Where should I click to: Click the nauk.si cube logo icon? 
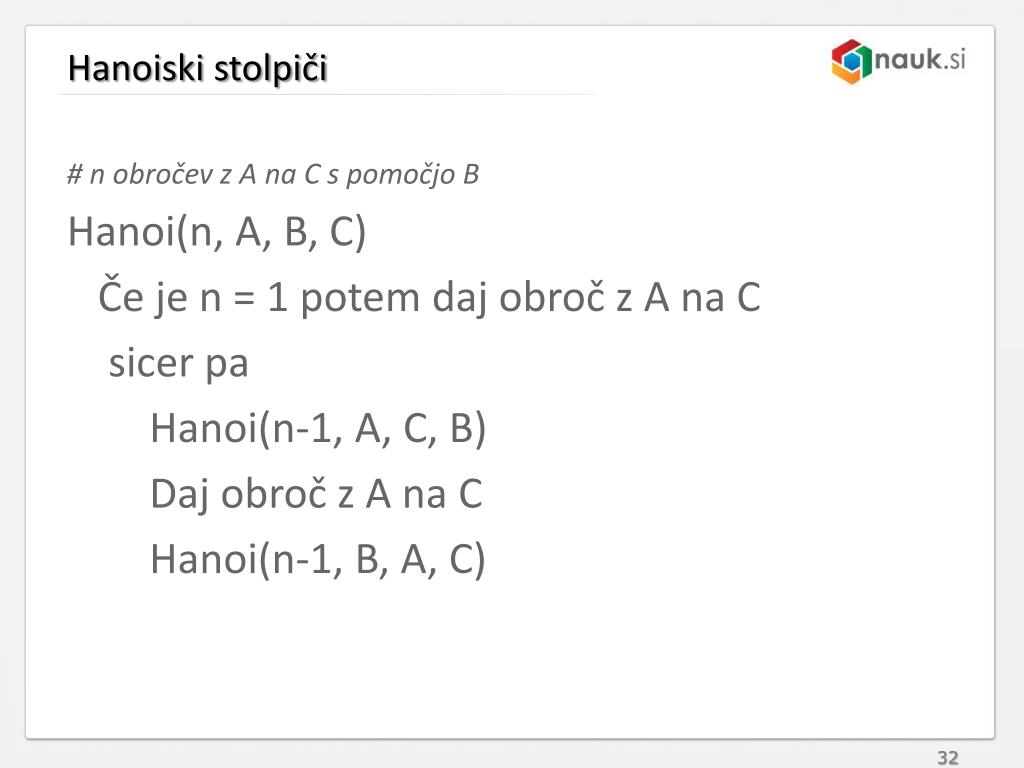coord(852,61)
